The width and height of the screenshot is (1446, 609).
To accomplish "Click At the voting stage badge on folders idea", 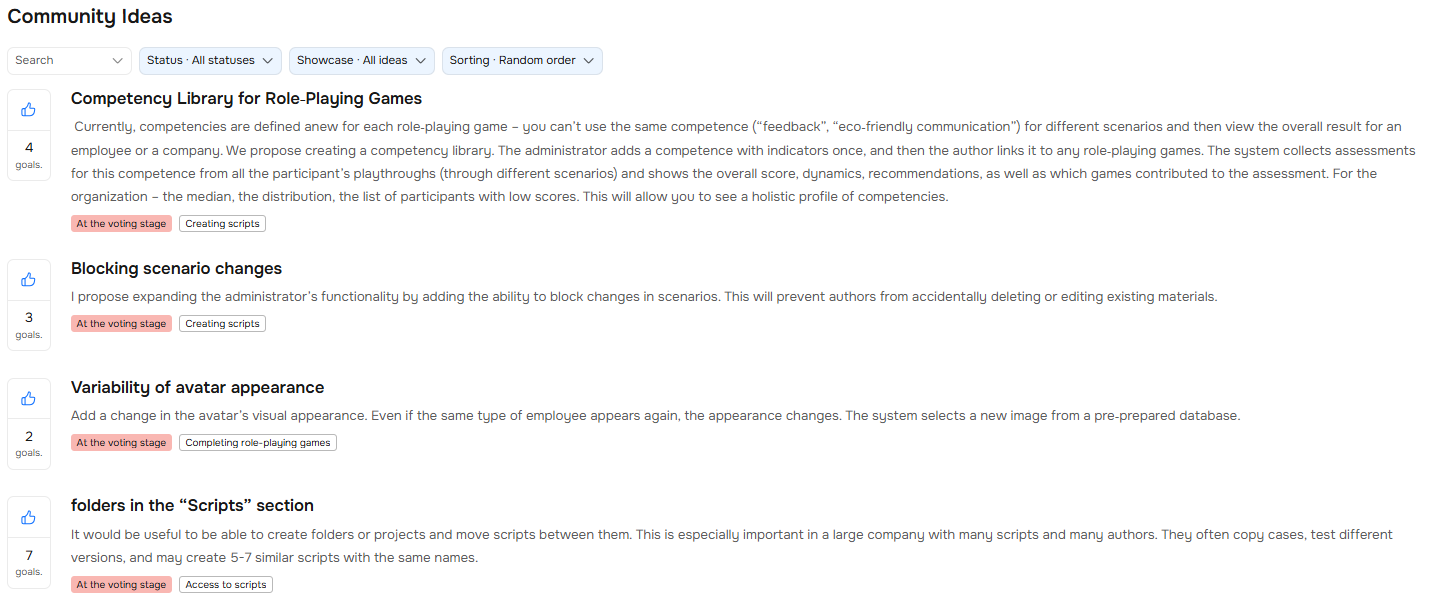I will [x=121, y=585].
